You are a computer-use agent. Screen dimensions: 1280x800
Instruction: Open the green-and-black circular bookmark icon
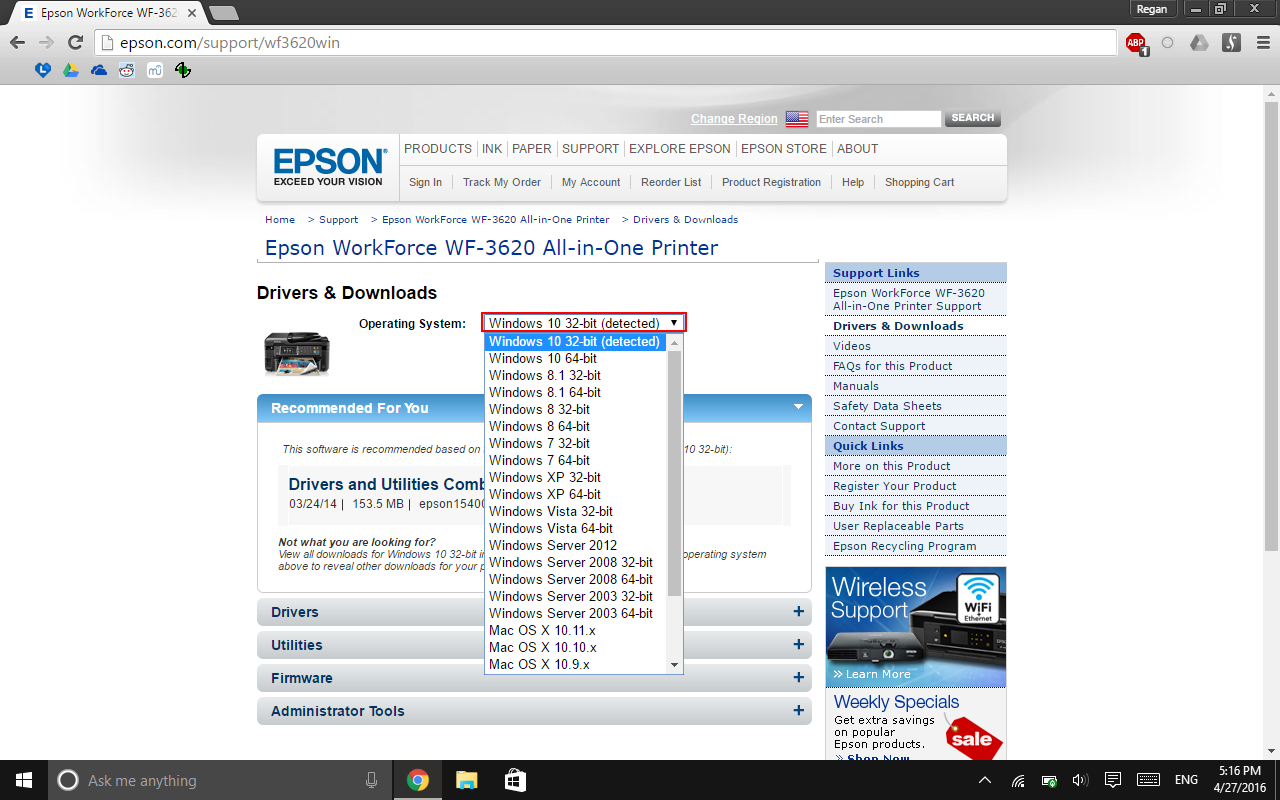(x=183, y=70)
